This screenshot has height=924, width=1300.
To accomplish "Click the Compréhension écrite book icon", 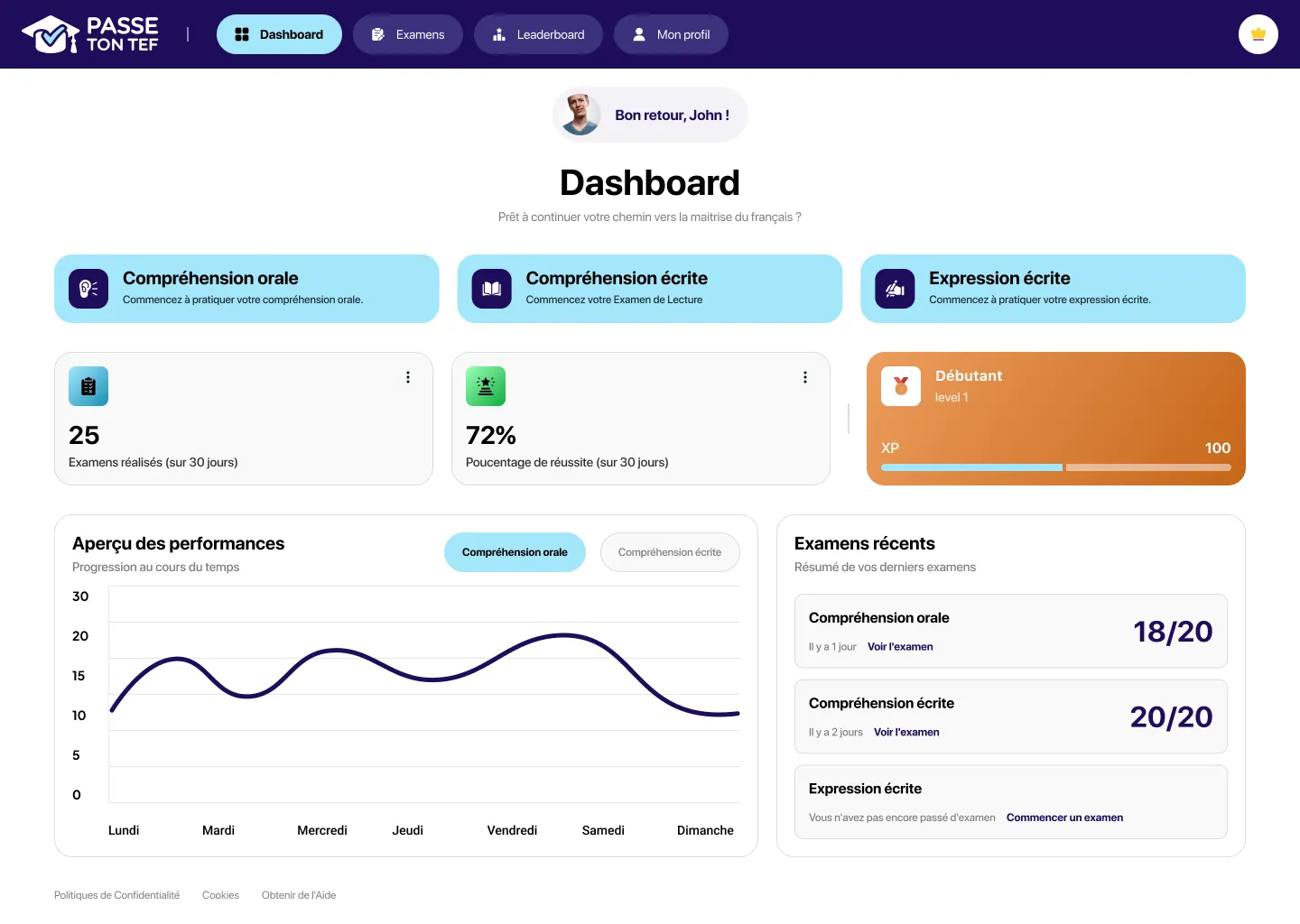I will tap(491, 289).
